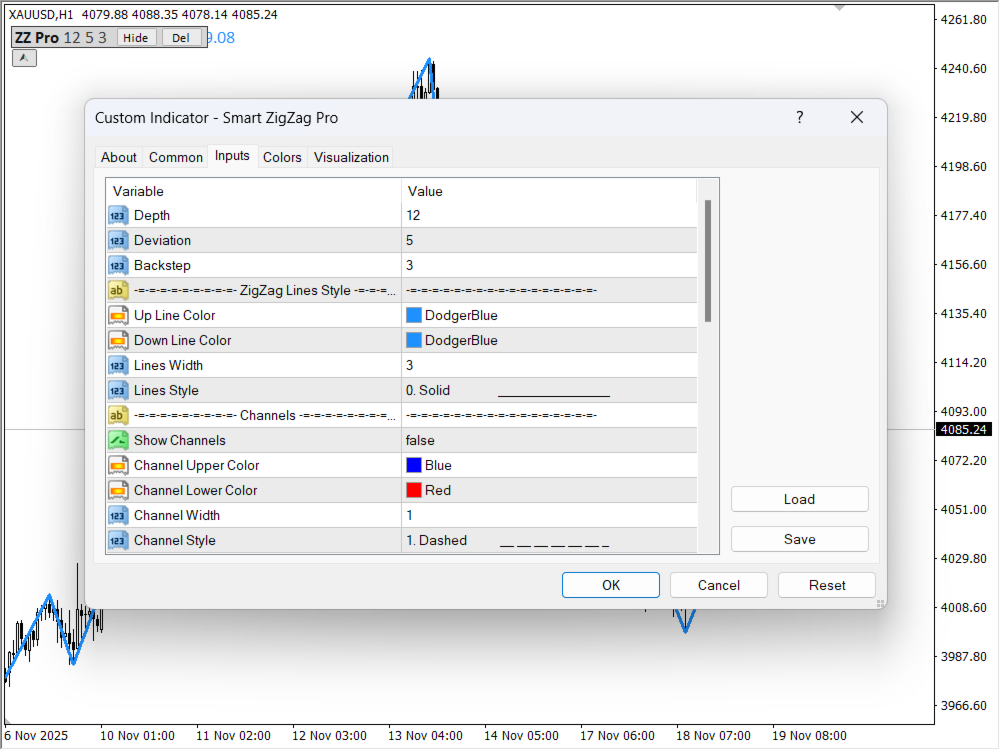Select the Inputs tab
This screenshot has height=750, width=1000.
pyautogui.click(x=232, y=156)
